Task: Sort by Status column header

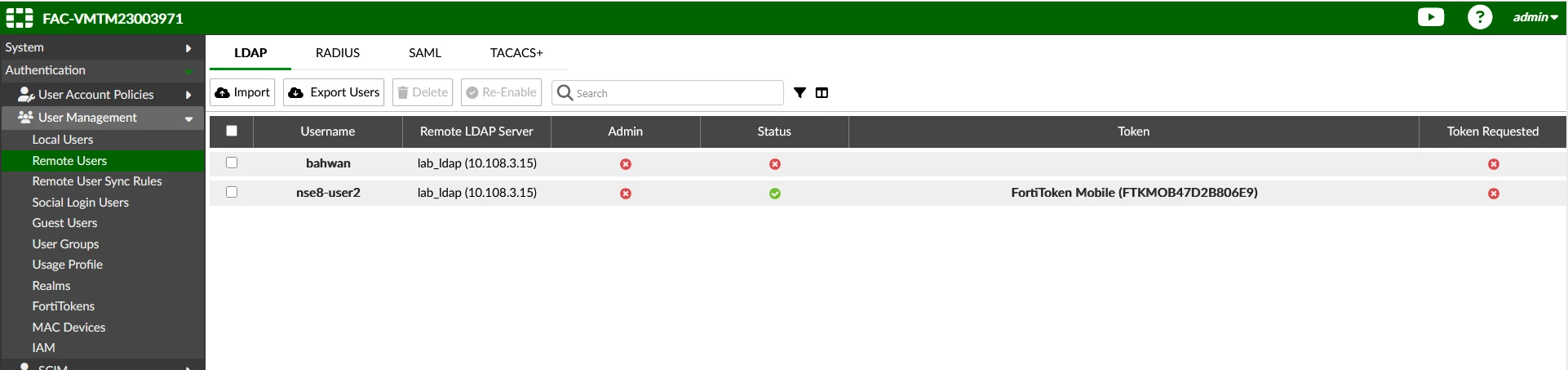Action: [x=774, y=132]
